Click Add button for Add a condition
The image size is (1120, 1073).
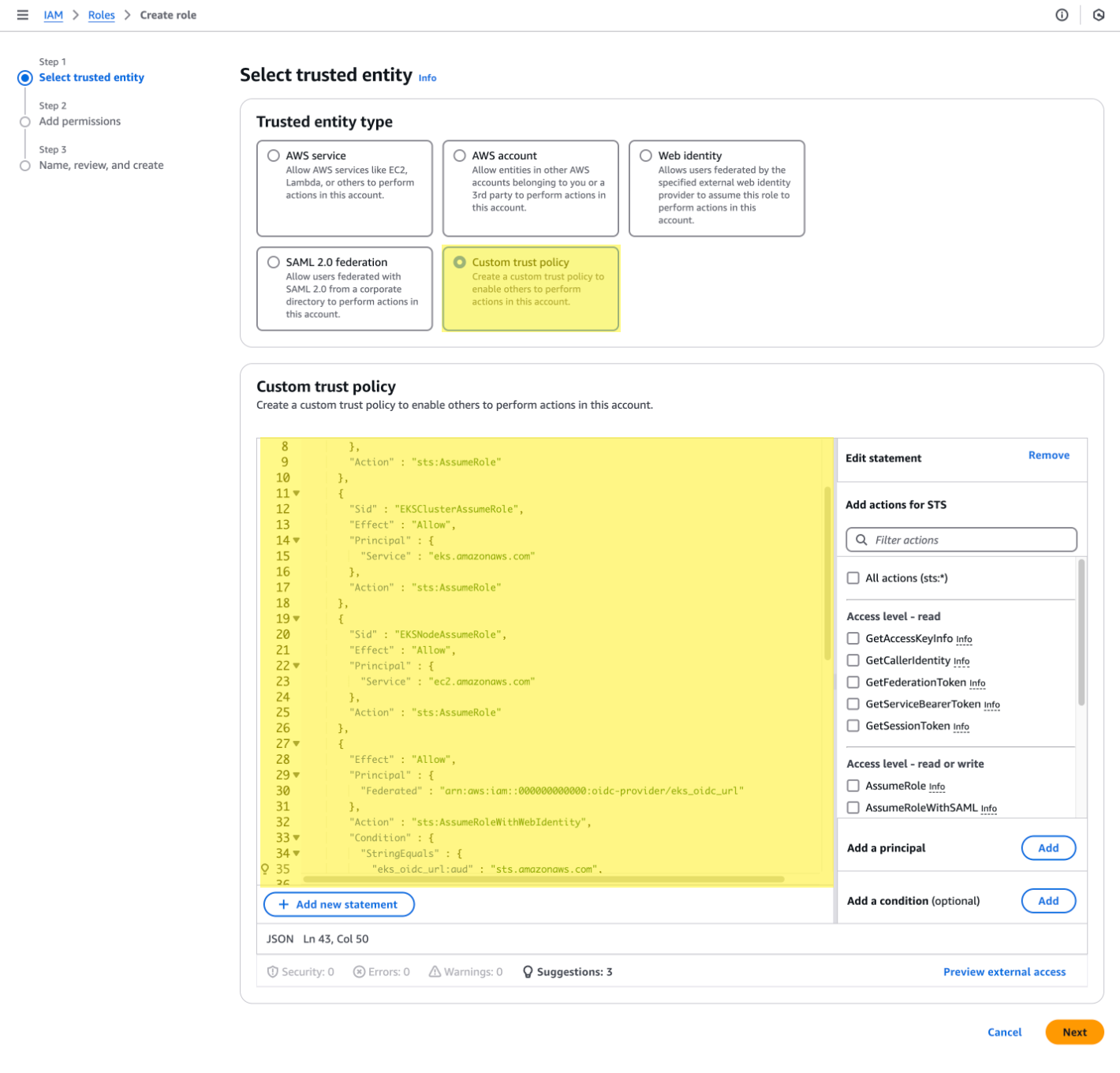[x=1048, y=901]
